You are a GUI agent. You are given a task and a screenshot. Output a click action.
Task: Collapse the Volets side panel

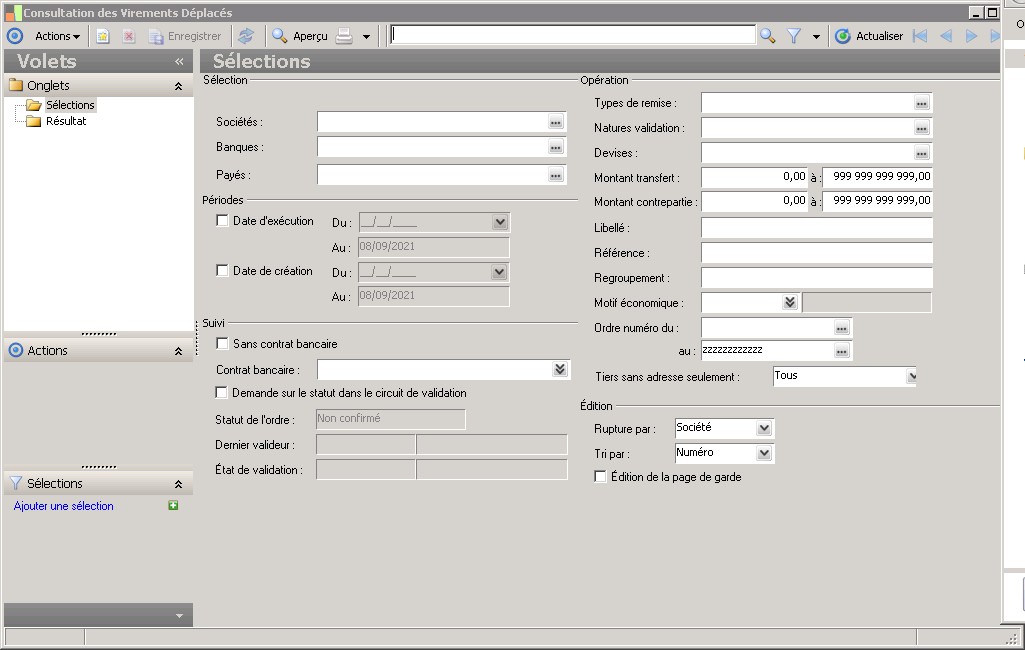tap(179, 61)
